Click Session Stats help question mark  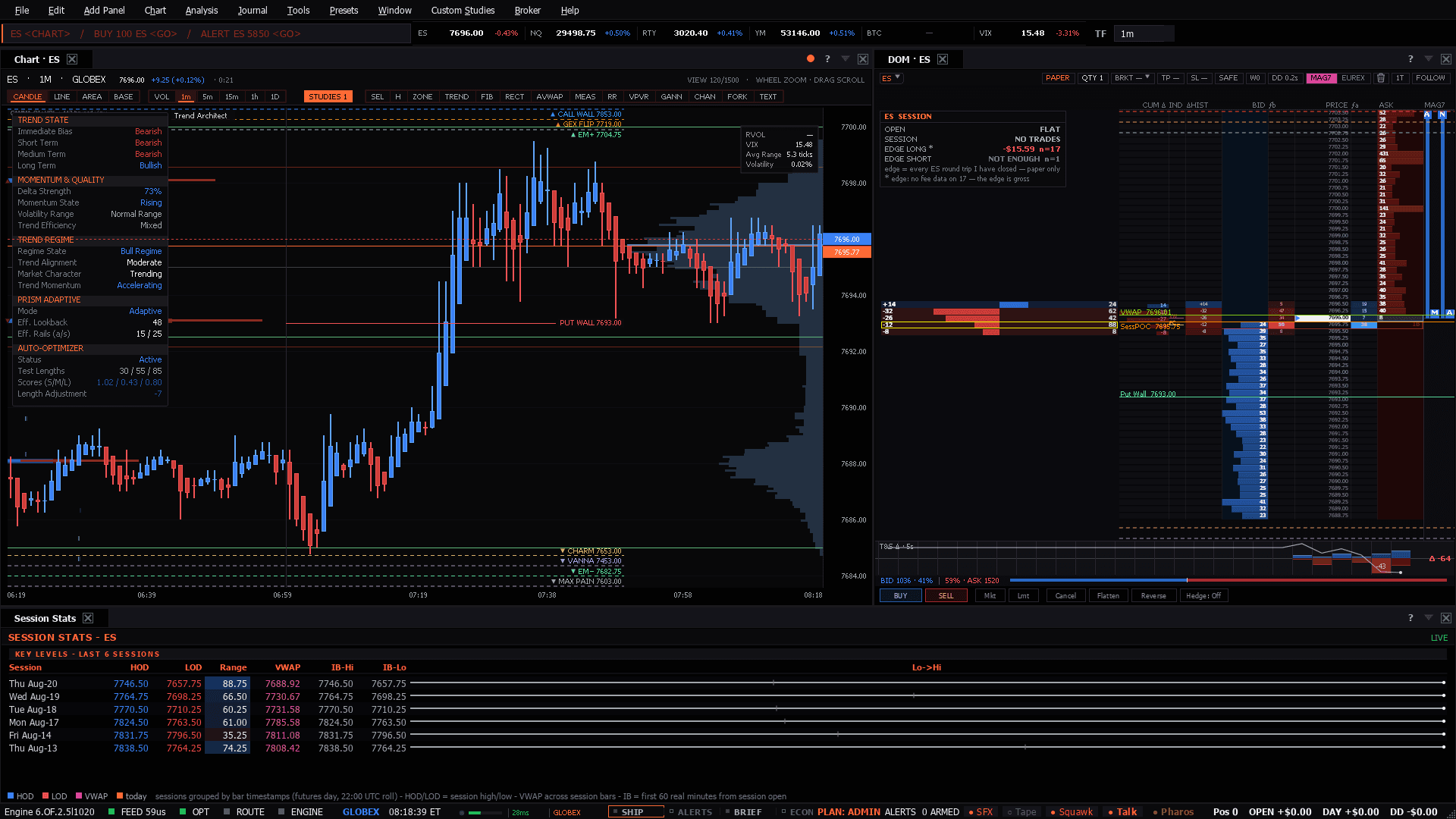[x=1410, y=618]
